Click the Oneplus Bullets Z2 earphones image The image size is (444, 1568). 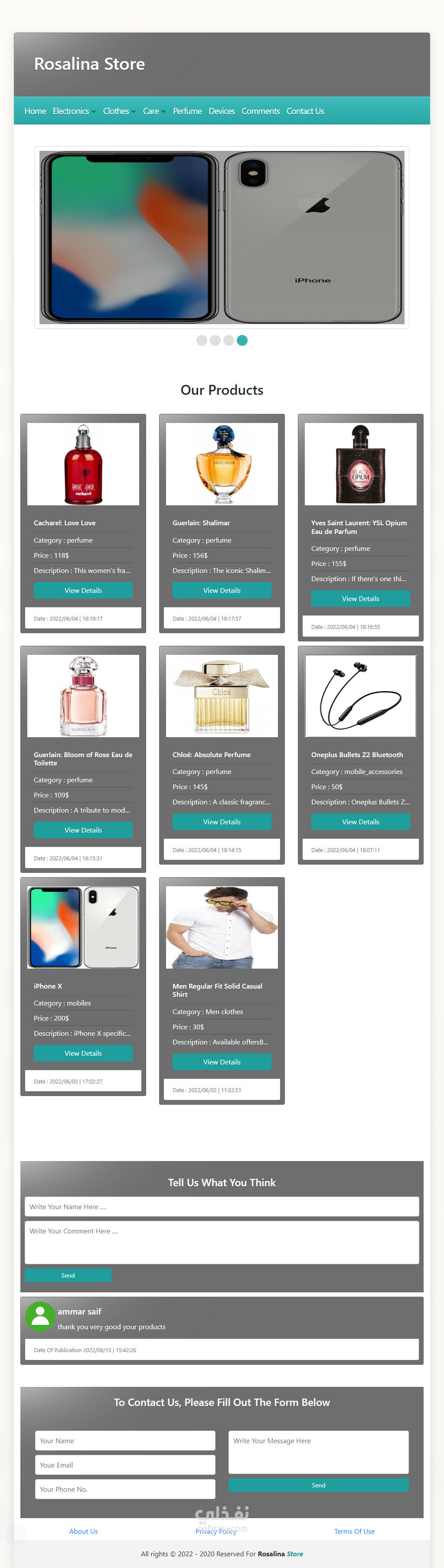tap(361, 696)
